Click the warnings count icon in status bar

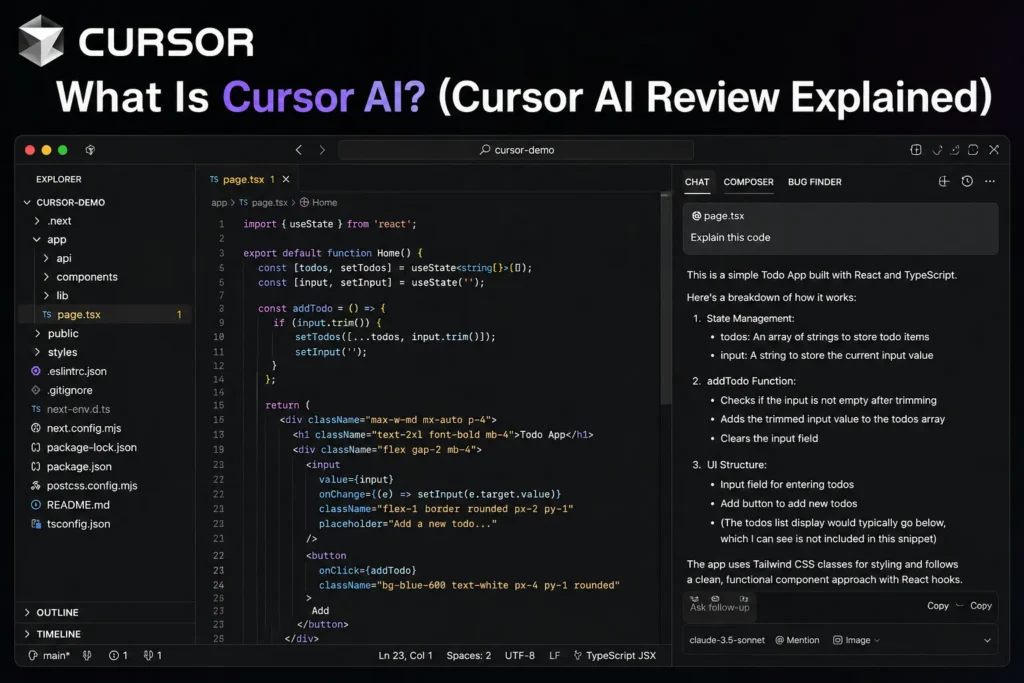(x=148, y=655)
